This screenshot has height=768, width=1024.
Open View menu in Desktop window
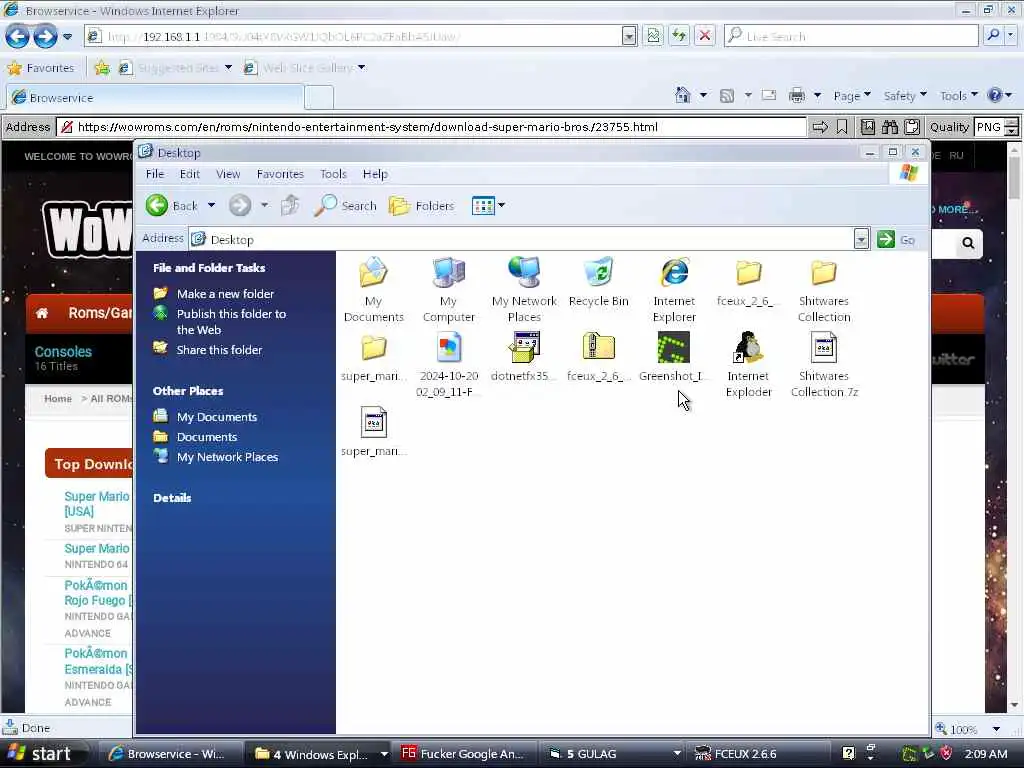228,174
